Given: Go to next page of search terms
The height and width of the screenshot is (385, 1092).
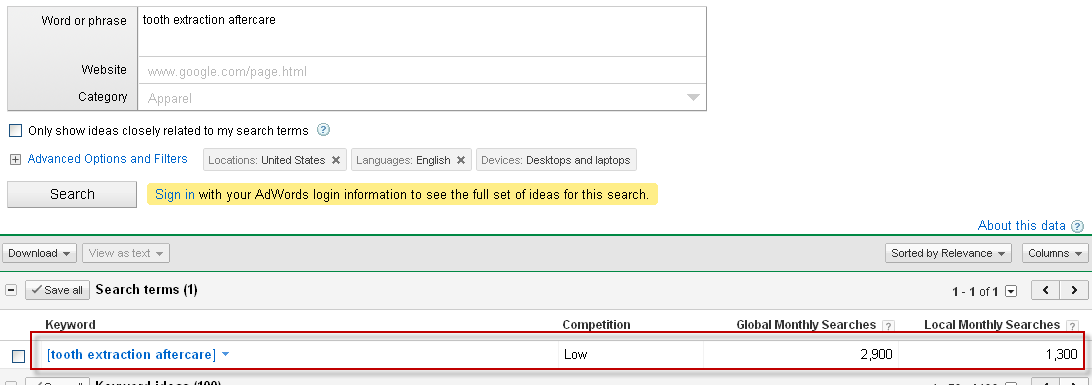Looking at the screenshot, I should (x=1074, y=290).
